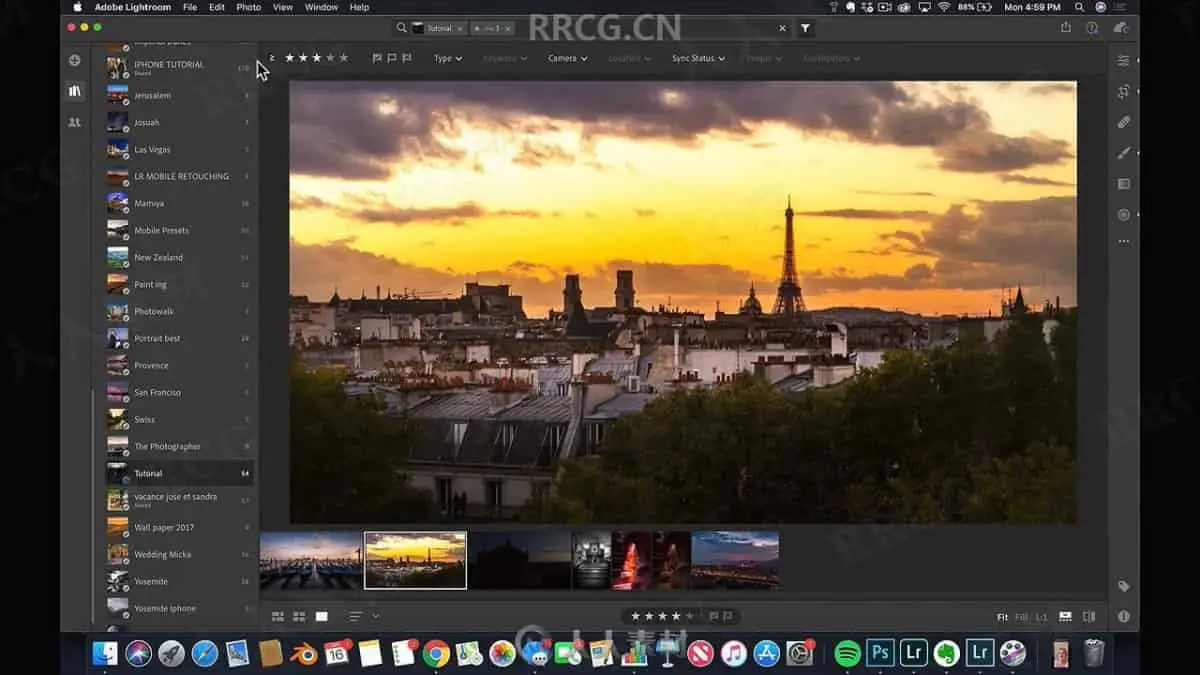Select the Brush adjustment tool

pyautogui.click(x=1123, y=153)
